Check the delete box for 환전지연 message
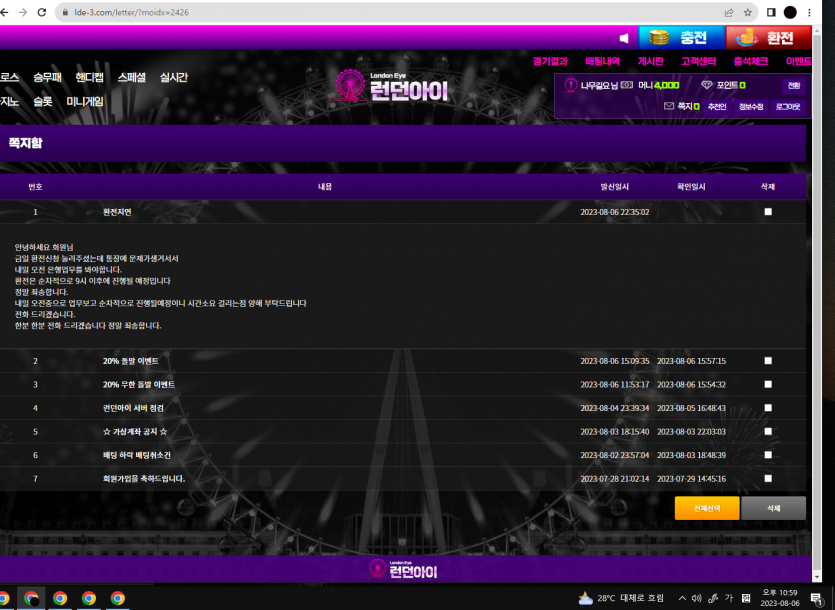This screenshot has width=835, height=610. coord(768,212)
